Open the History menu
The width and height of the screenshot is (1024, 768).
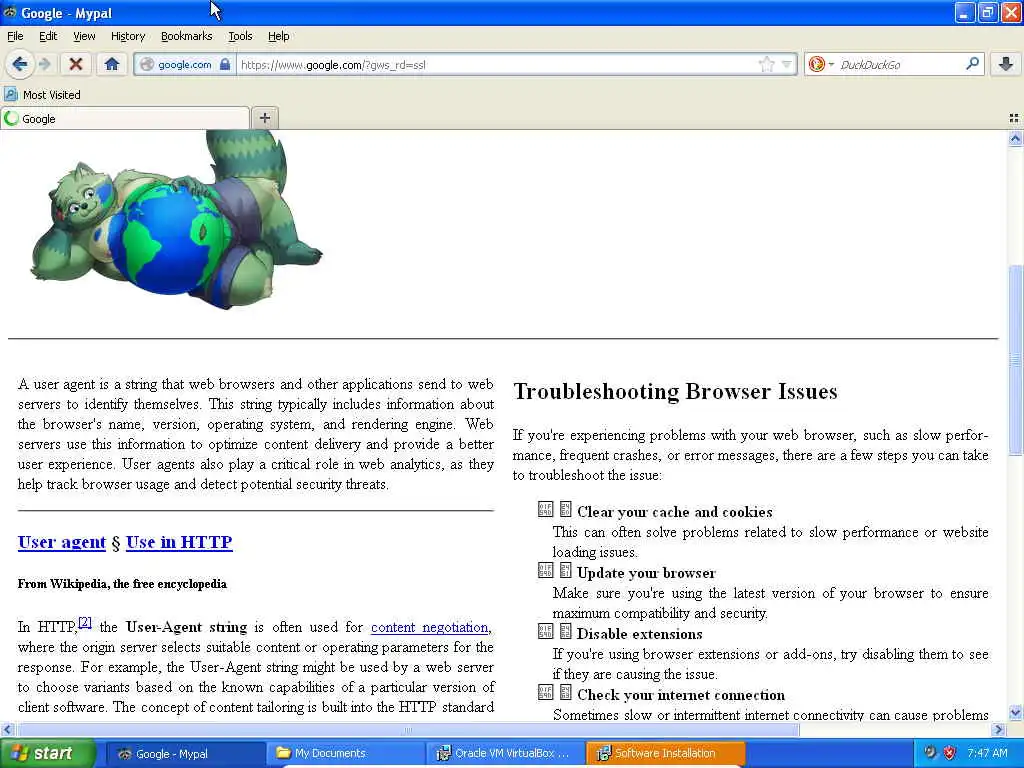click(127, 36)
